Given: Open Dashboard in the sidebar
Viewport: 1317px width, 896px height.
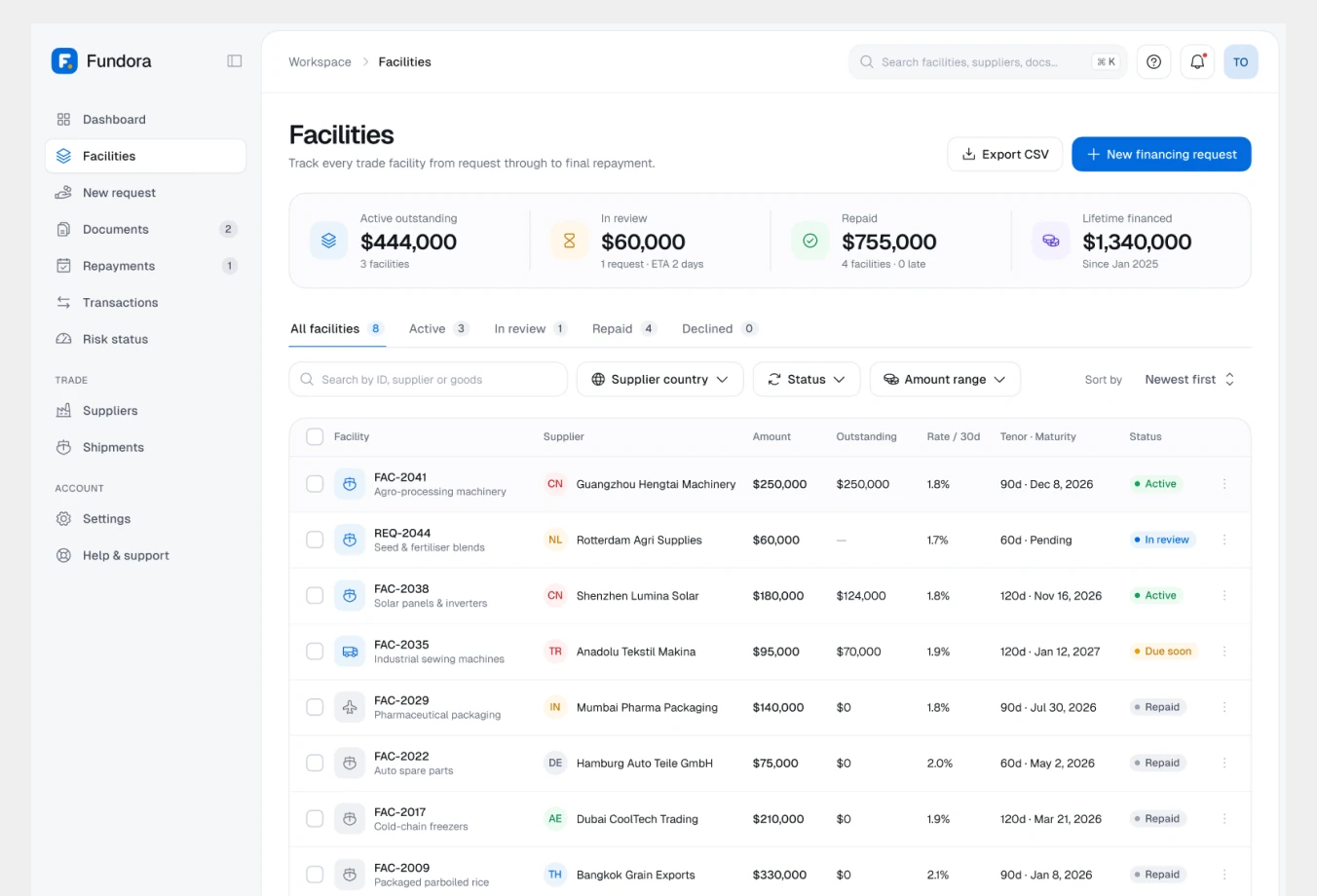Looking at the screenshot, I should point(145,120).
